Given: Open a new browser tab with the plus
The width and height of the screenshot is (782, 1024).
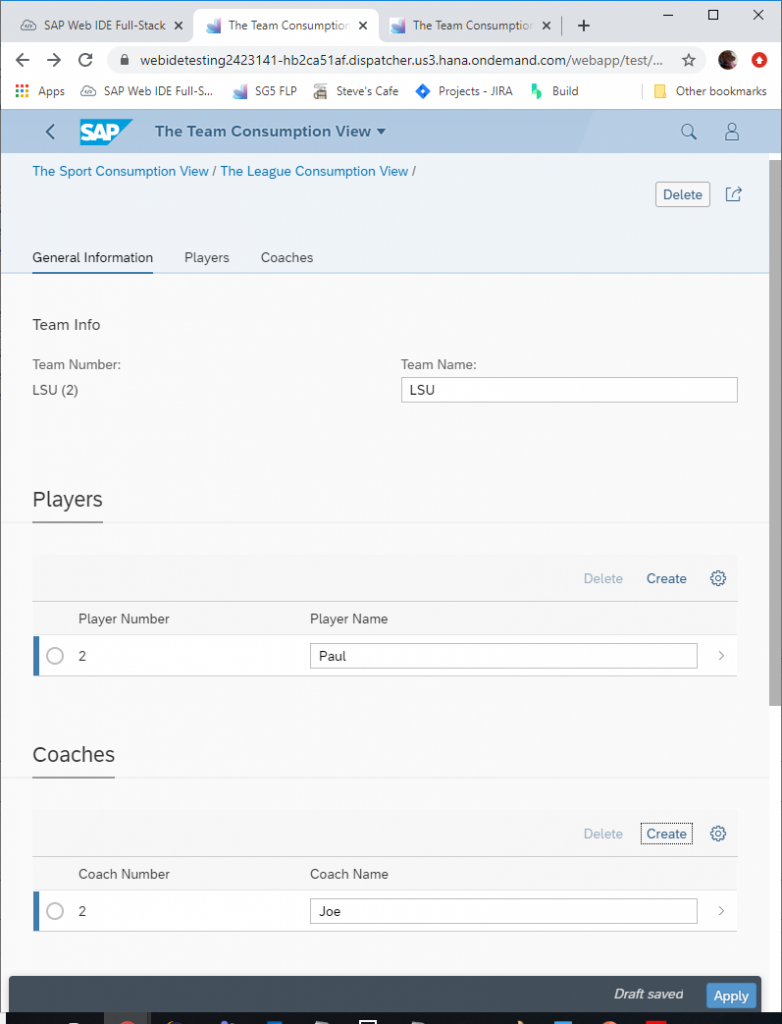Looking at the screenshot, I should [583, 25].
